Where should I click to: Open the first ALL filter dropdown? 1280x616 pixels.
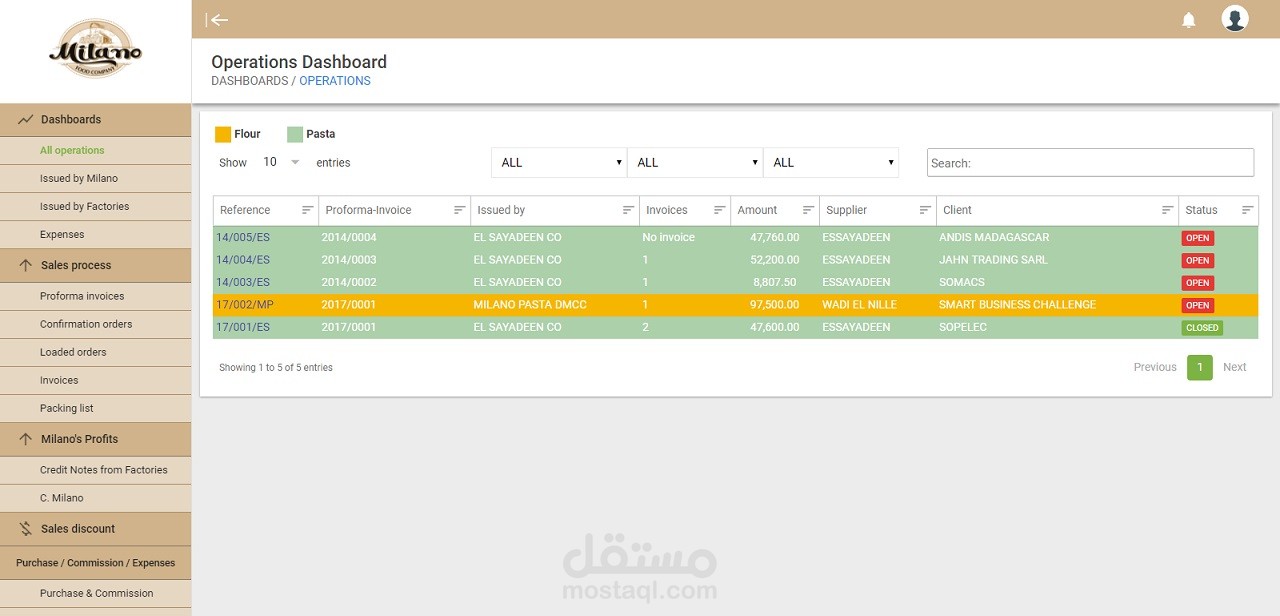click(x=559, y=163)
